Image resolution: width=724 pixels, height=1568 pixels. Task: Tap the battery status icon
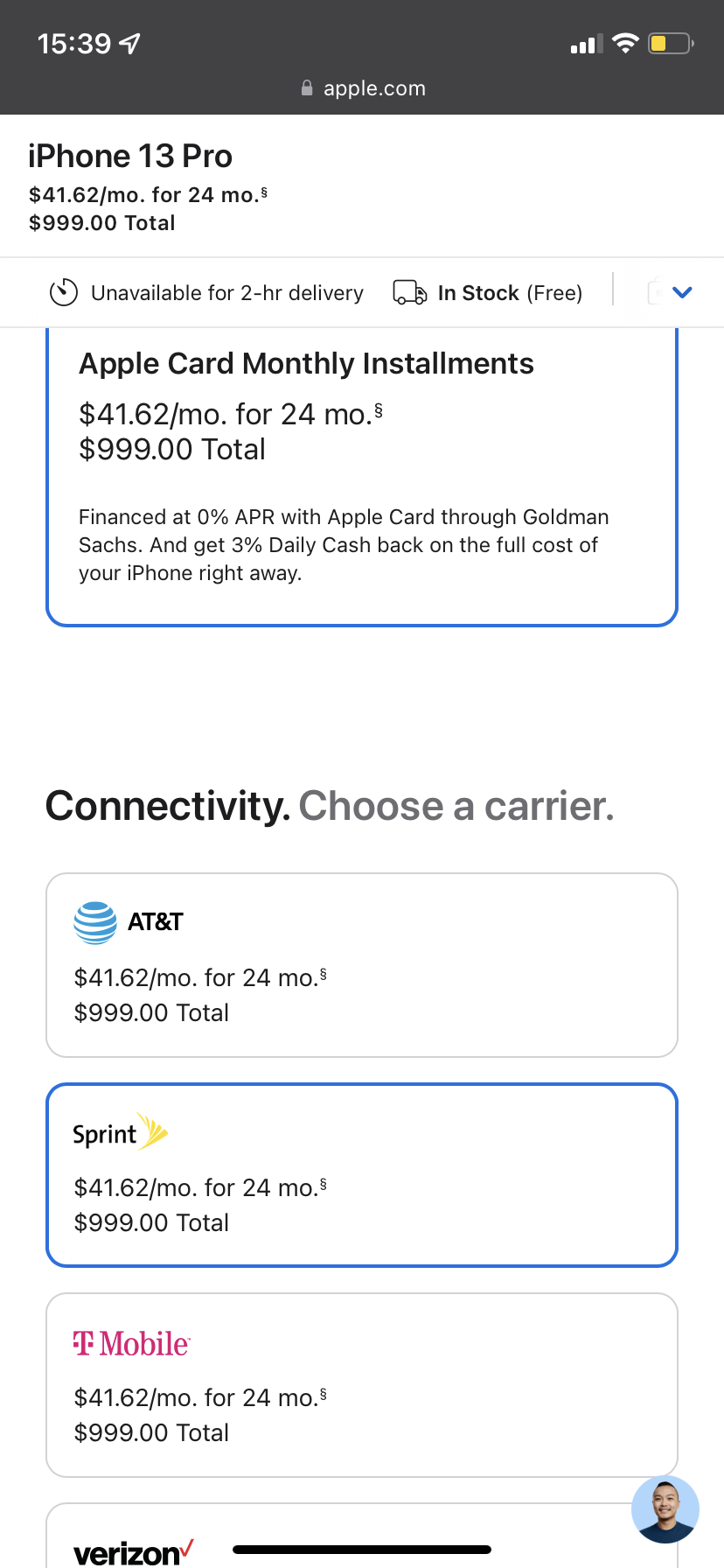(670, 43)
